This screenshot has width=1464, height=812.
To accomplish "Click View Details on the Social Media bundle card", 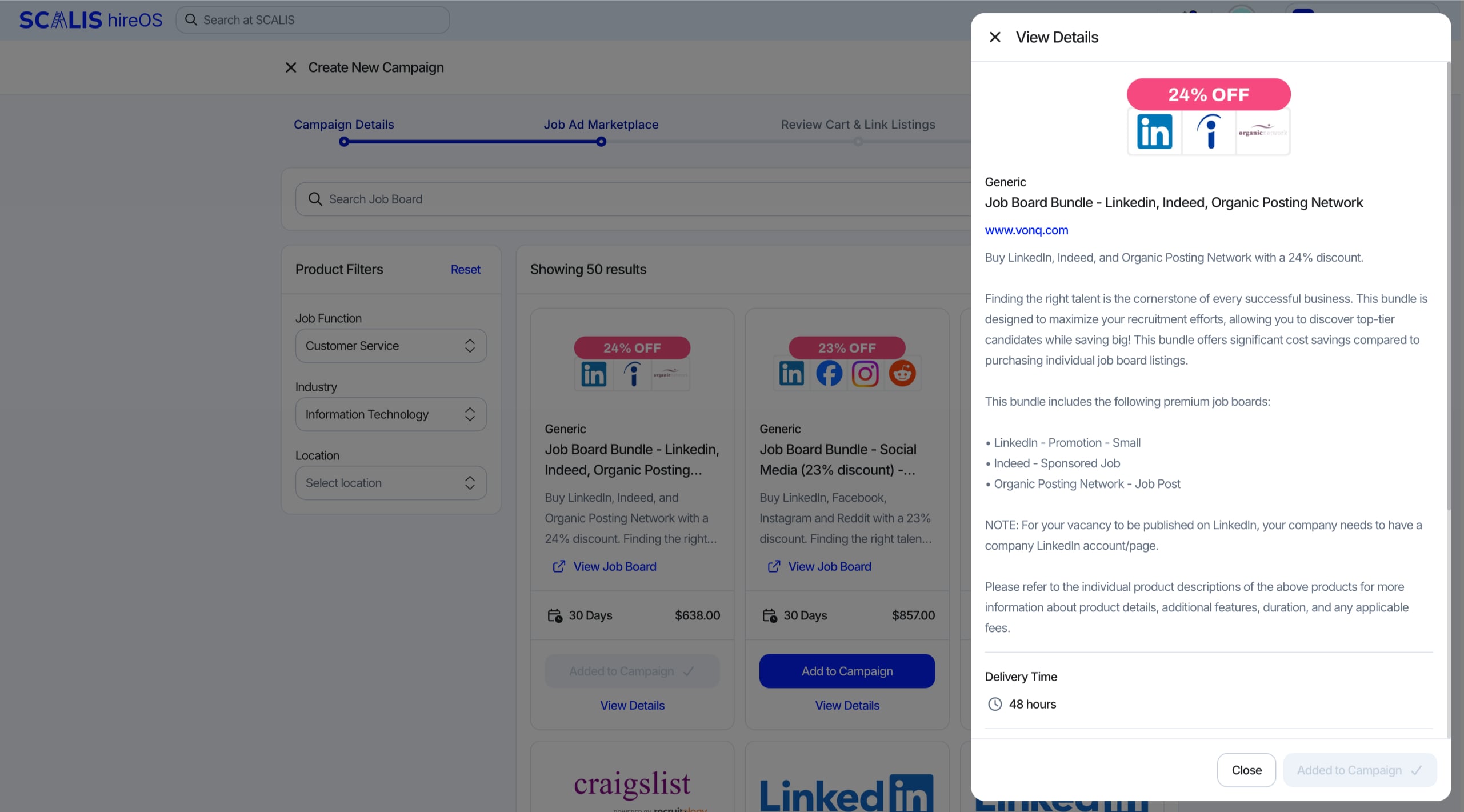I will pyautogui.click(x=847, y=705).
